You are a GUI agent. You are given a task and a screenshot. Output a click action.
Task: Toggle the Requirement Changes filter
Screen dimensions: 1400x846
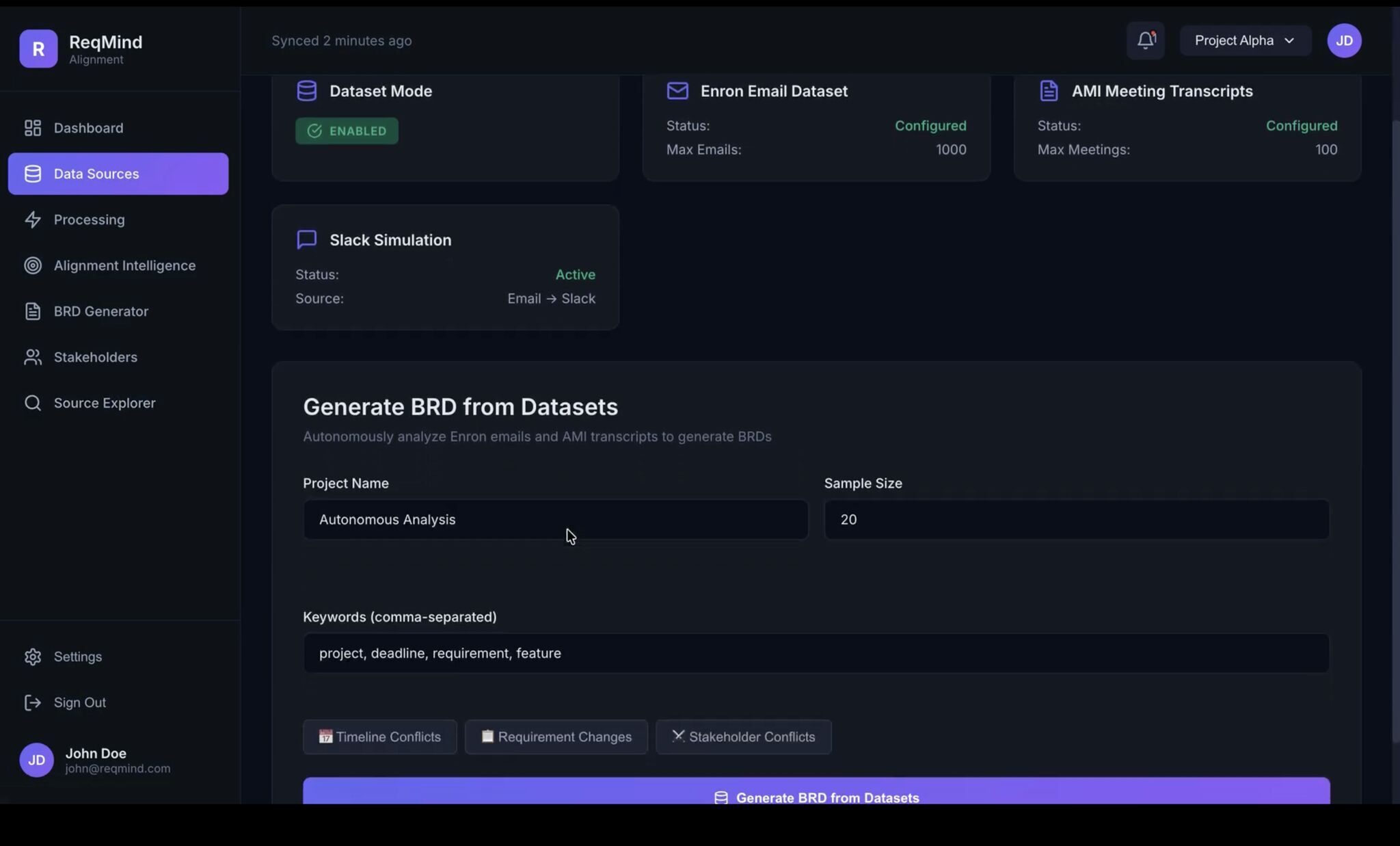click(556, 737)
